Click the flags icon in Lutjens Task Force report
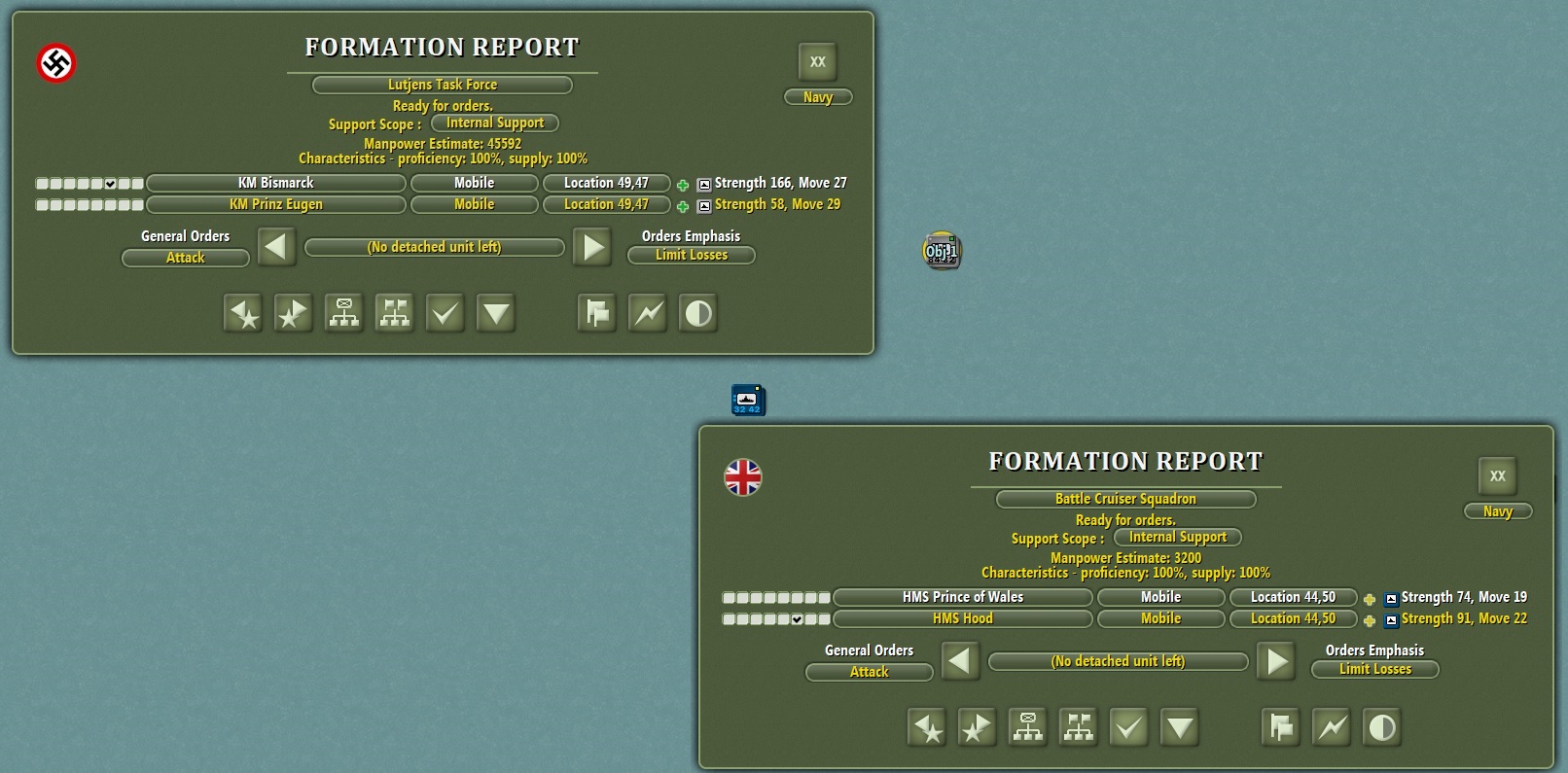 pos(597,313)
